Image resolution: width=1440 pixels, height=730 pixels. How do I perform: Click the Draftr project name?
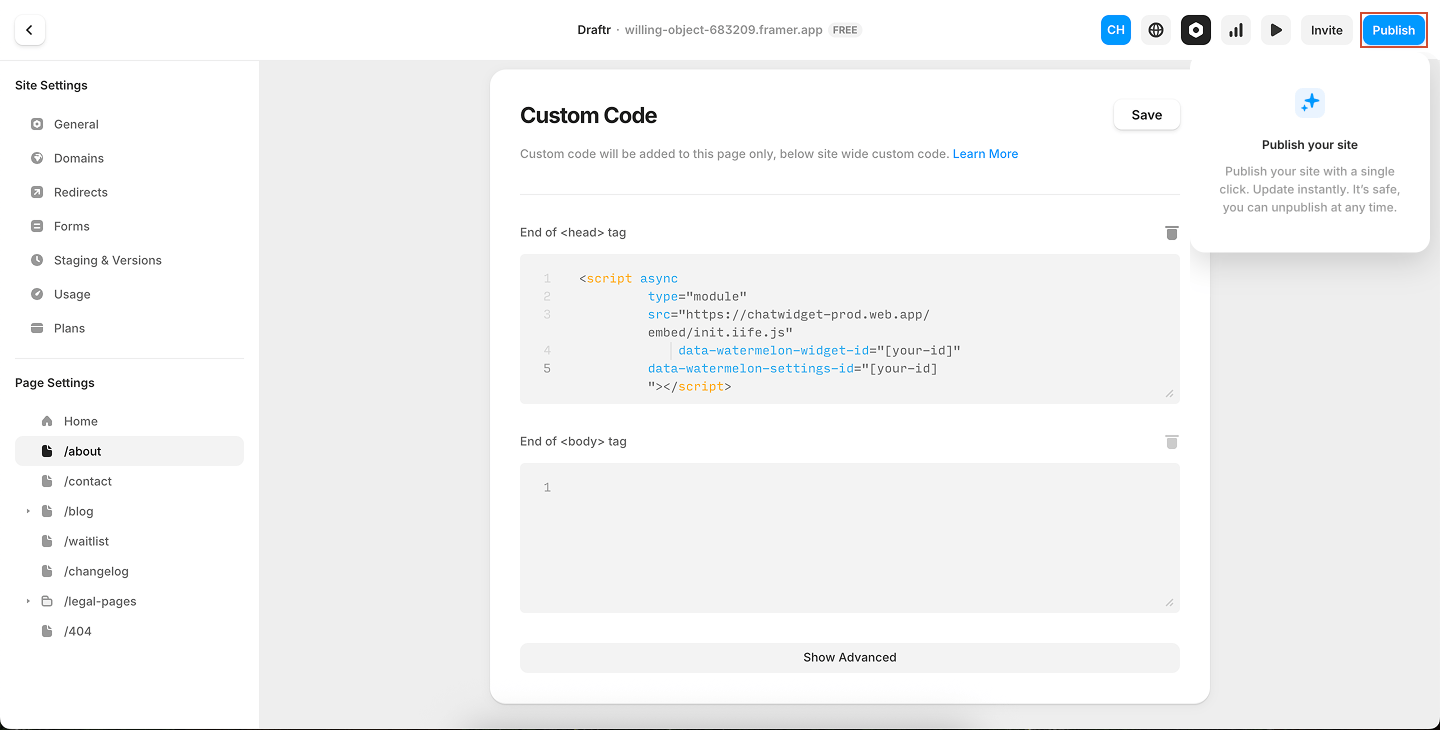[594, 30]
